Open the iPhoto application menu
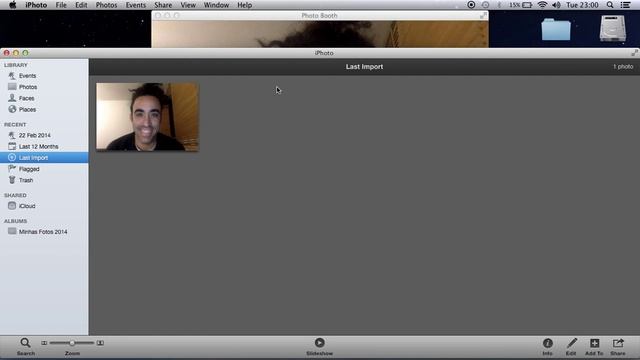Viewport: 640px width, 360px height. pos(36,5)
